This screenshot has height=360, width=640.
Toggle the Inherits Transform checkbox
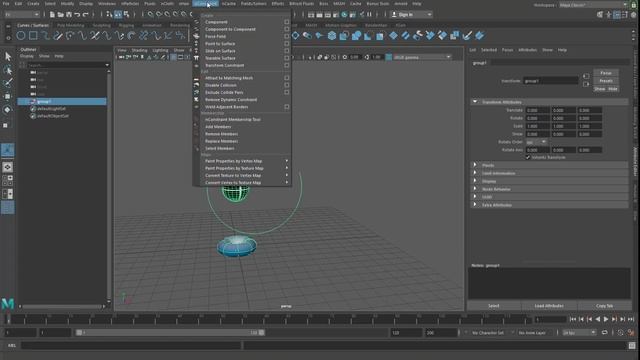[528, 157]
